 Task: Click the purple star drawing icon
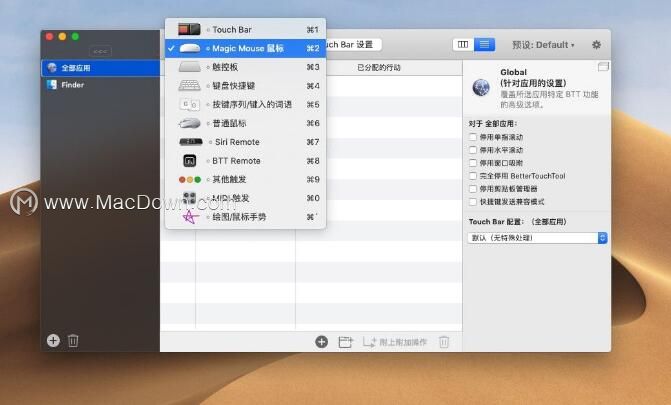190,217
